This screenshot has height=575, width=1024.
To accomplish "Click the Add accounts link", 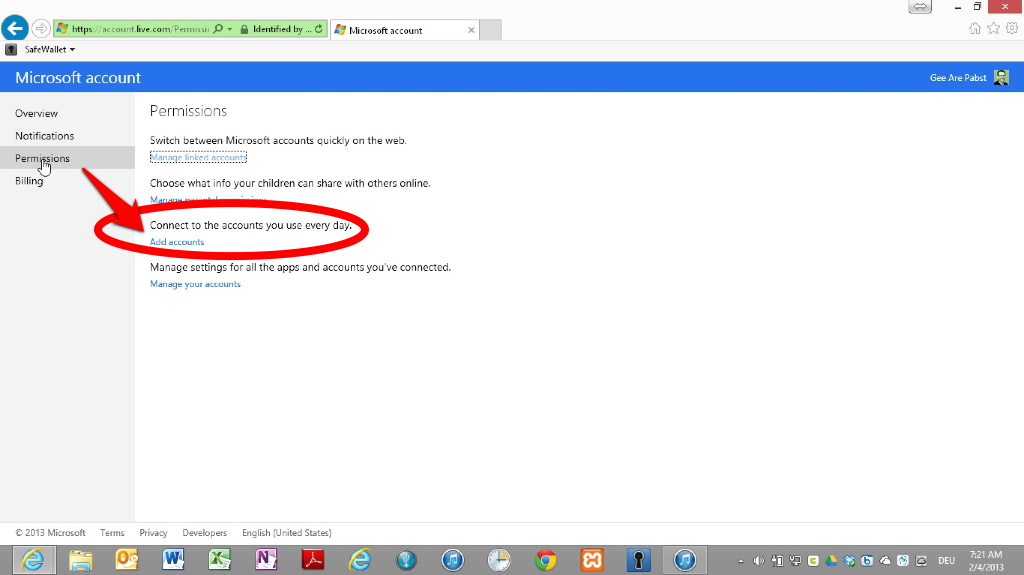I will coord(177,242).
